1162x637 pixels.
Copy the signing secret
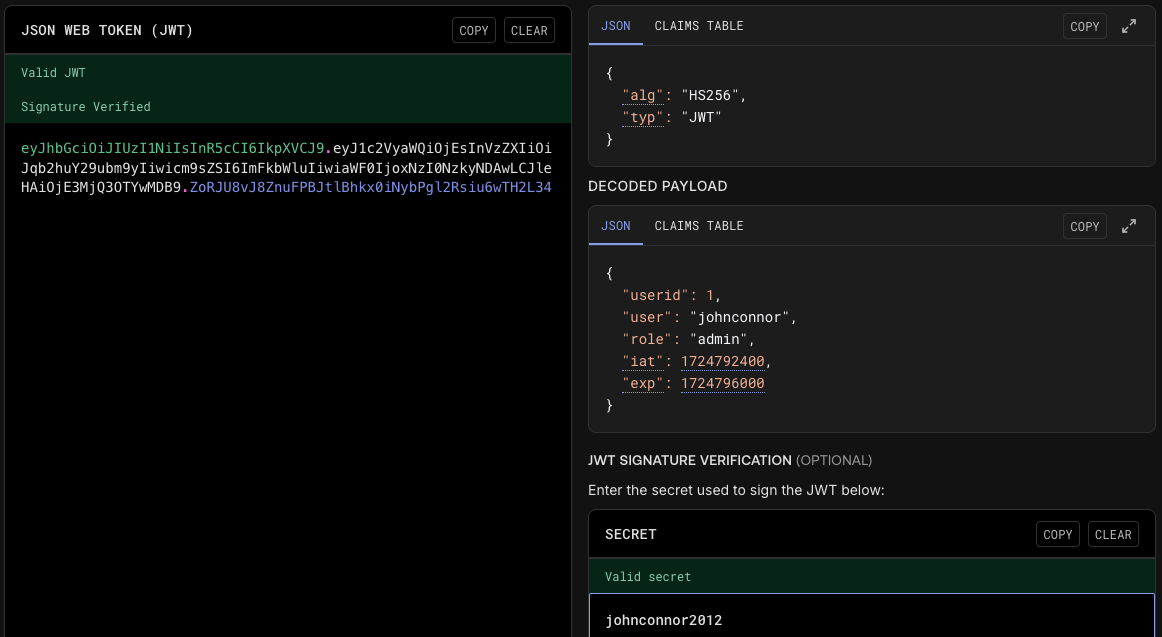(x=1057, y=535)
